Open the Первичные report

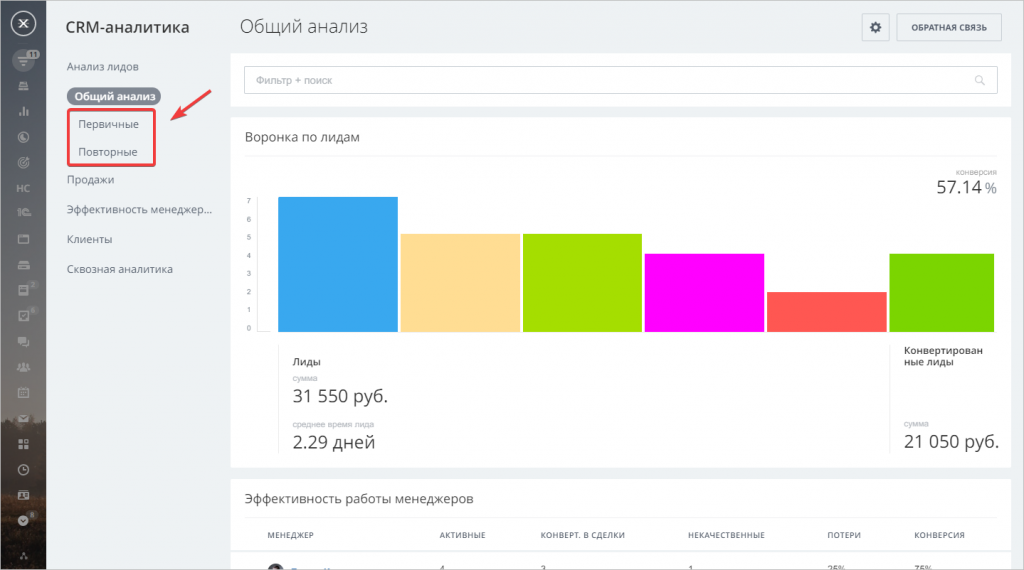click(108, 124)
